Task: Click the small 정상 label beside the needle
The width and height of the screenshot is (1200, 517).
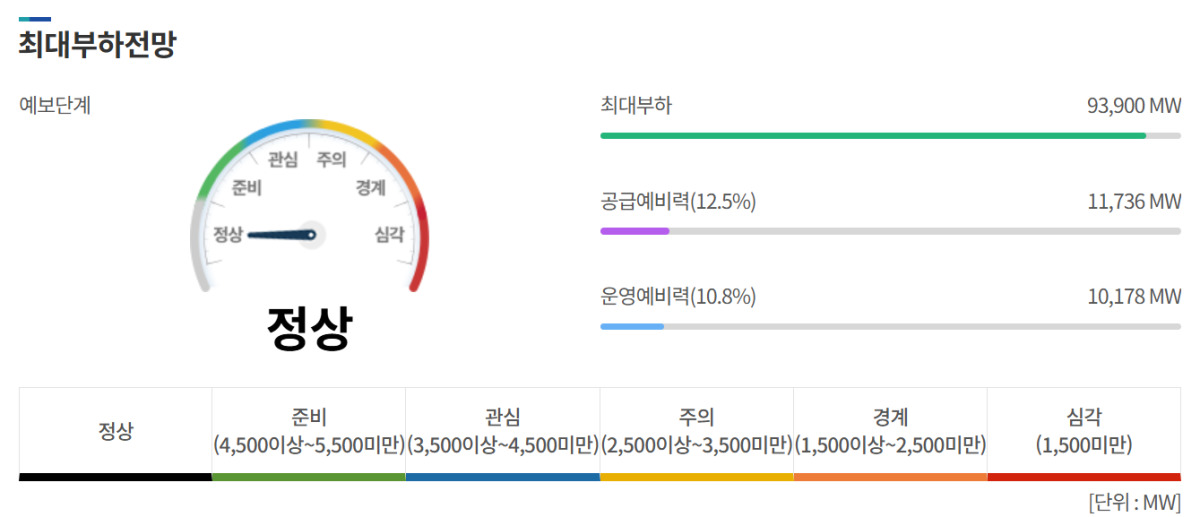Action: click(x=228, y=234)
